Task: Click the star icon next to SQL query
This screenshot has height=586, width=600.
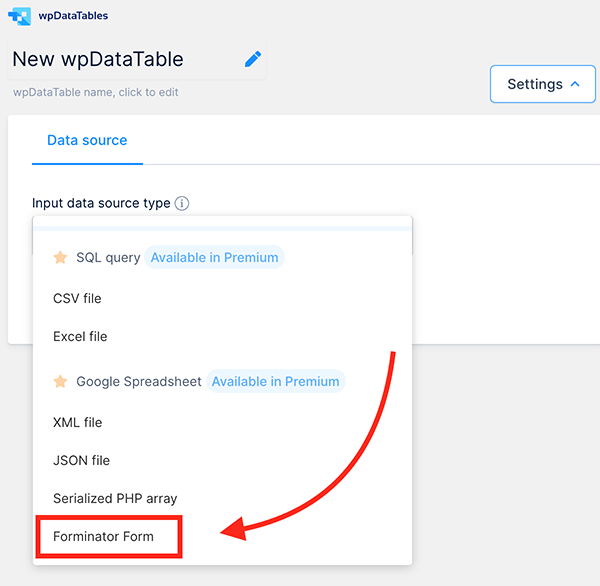Action: [x=60, y=257]
